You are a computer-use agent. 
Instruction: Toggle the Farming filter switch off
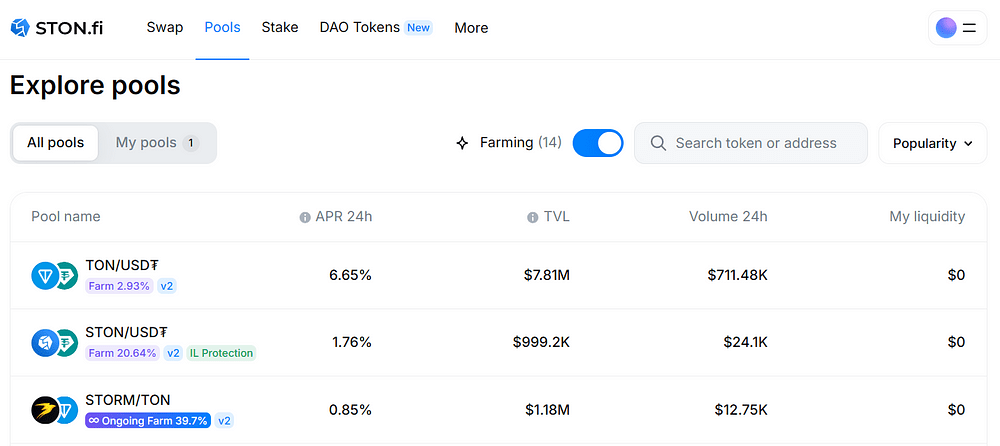click(x=598, y=143)
